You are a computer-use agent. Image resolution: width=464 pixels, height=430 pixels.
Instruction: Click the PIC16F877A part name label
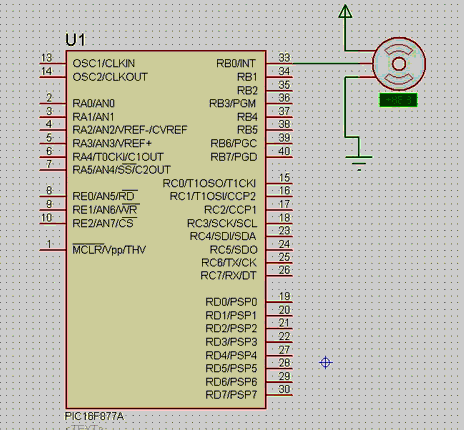coord(94,416)
